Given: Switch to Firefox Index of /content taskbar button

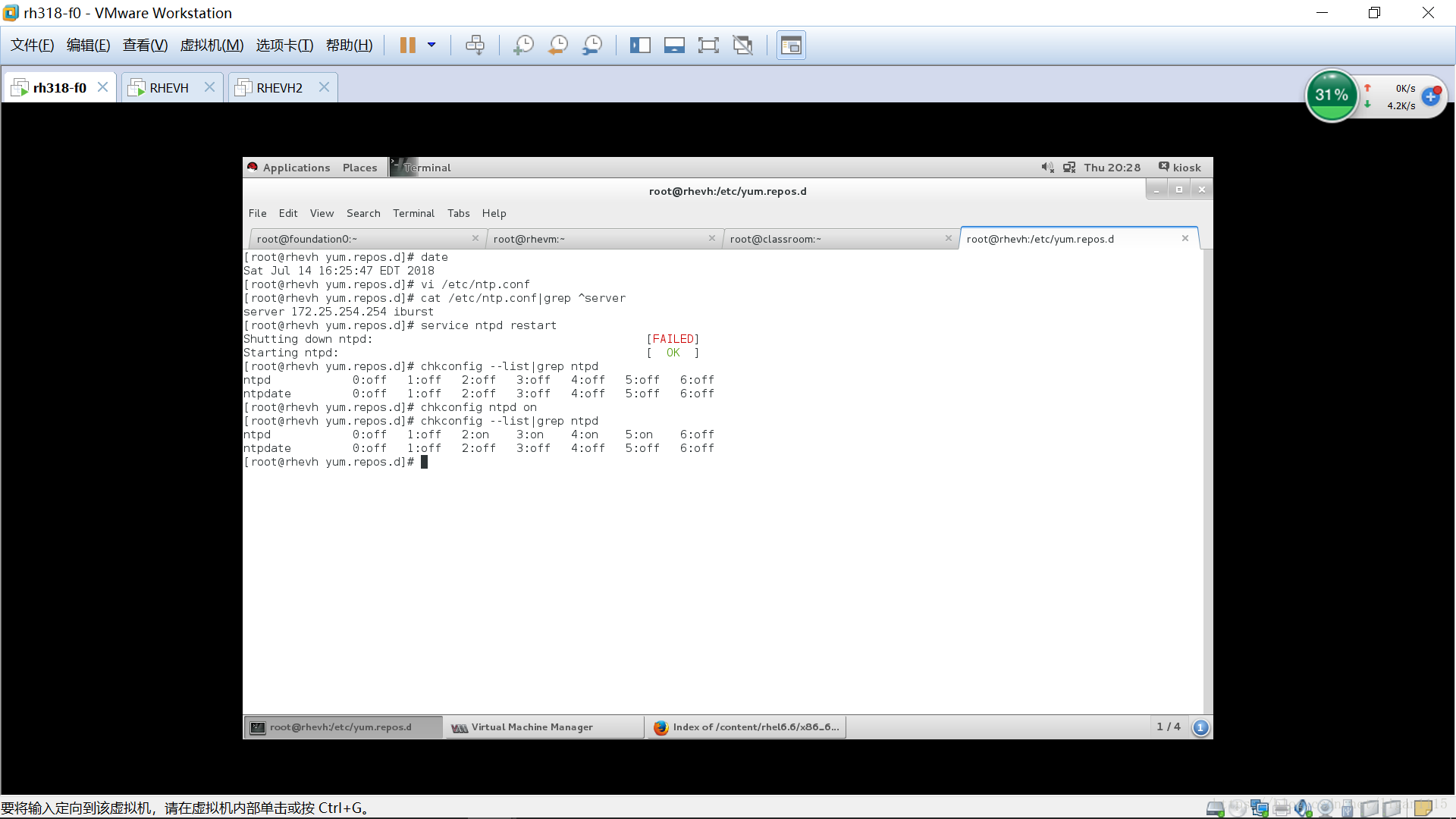Looking at the screenshot, I should coord(746,727).
